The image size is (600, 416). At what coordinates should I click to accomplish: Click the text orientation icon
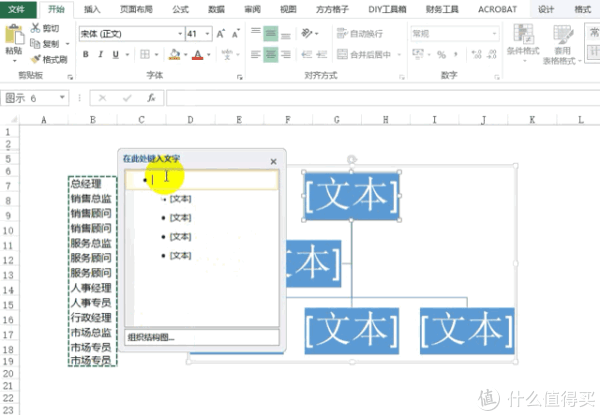pos(307,34)
